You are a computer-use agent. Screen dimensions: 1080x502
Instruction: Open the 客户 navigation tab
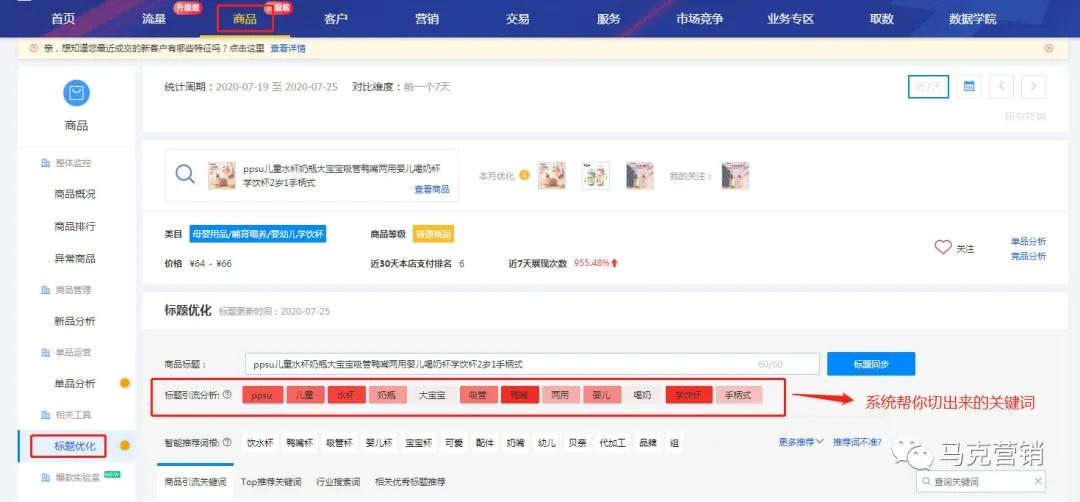[x=335, y=19]
